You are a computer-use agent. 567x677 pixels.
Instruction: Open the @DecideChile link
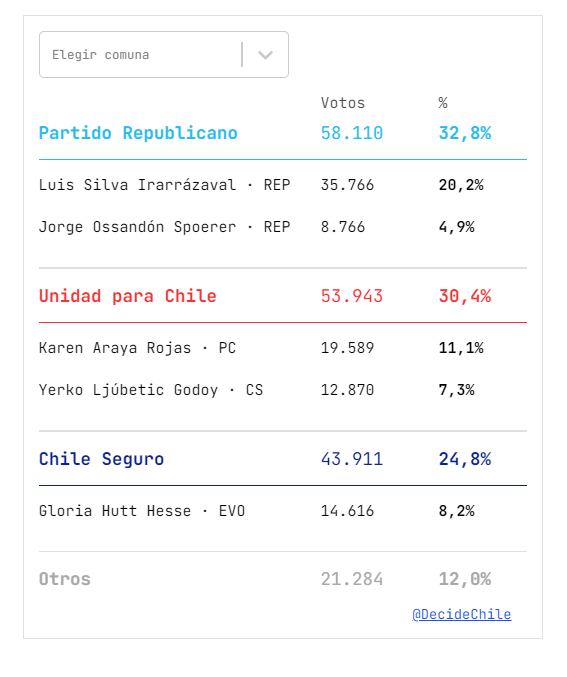(x=462, y=614)
